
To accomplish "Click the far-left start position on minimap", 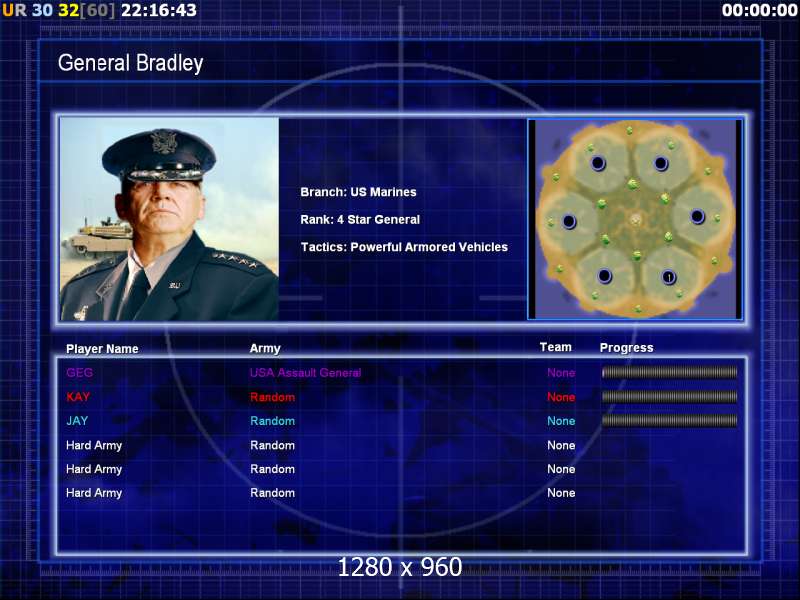I will pos(569,221).
